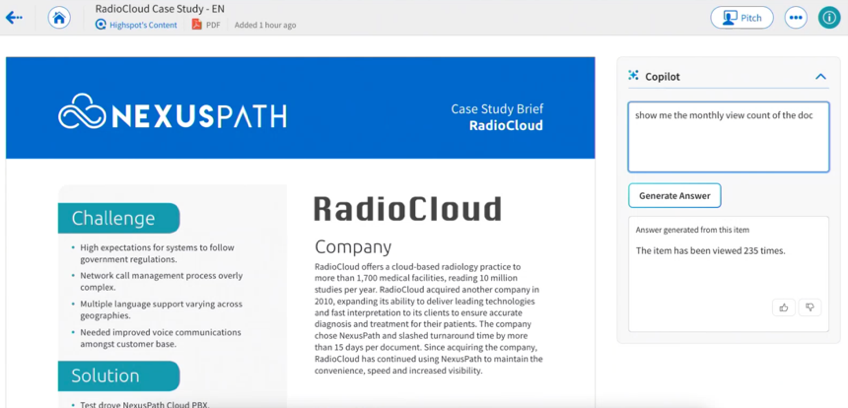
Task: Click 'The item has been viewed 235 times.' answer
Action: click(710, 251)
